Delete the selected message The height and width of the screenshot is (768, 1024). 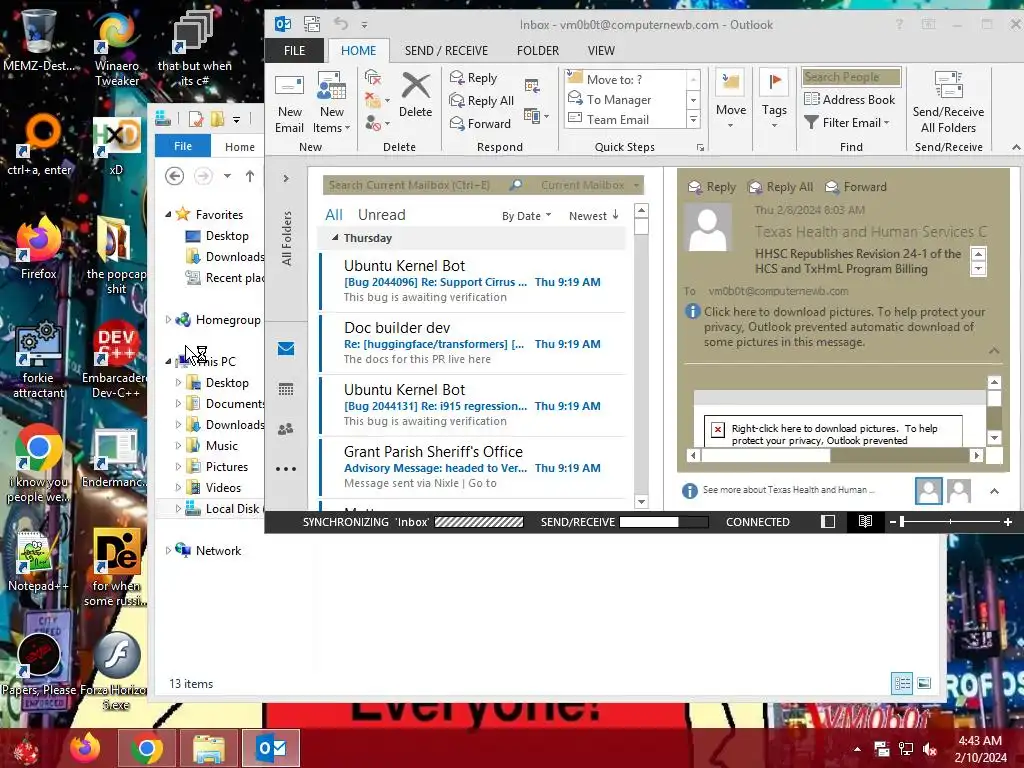point(415,96)
